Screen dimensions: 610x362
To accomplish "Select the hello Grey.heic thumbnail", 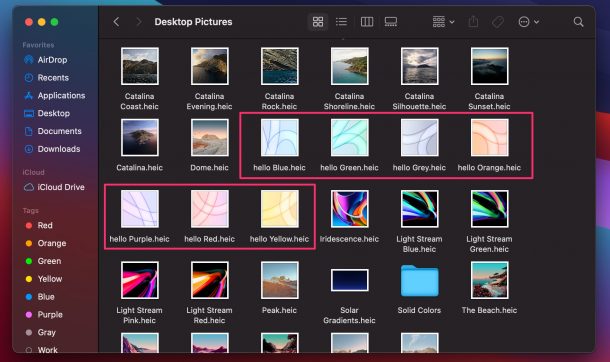I will click(419, 138).
